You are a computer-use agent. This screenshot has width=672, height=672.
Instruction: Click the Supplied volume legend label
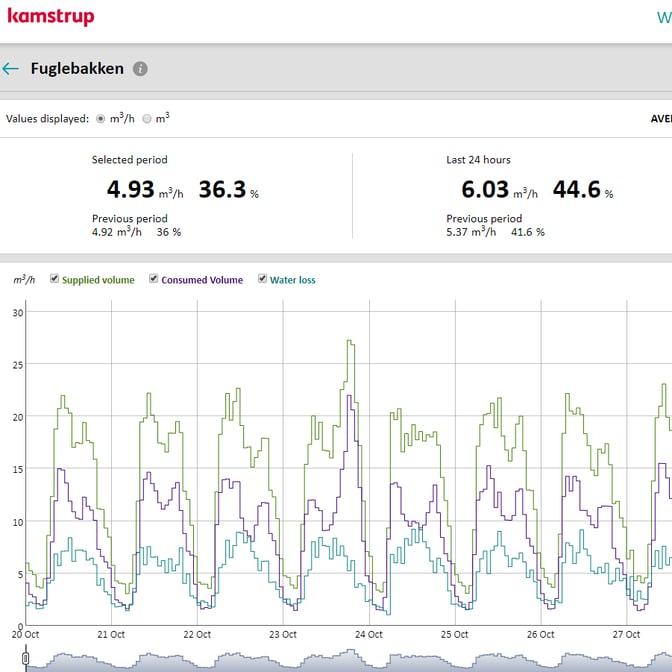tap(98, 280)
